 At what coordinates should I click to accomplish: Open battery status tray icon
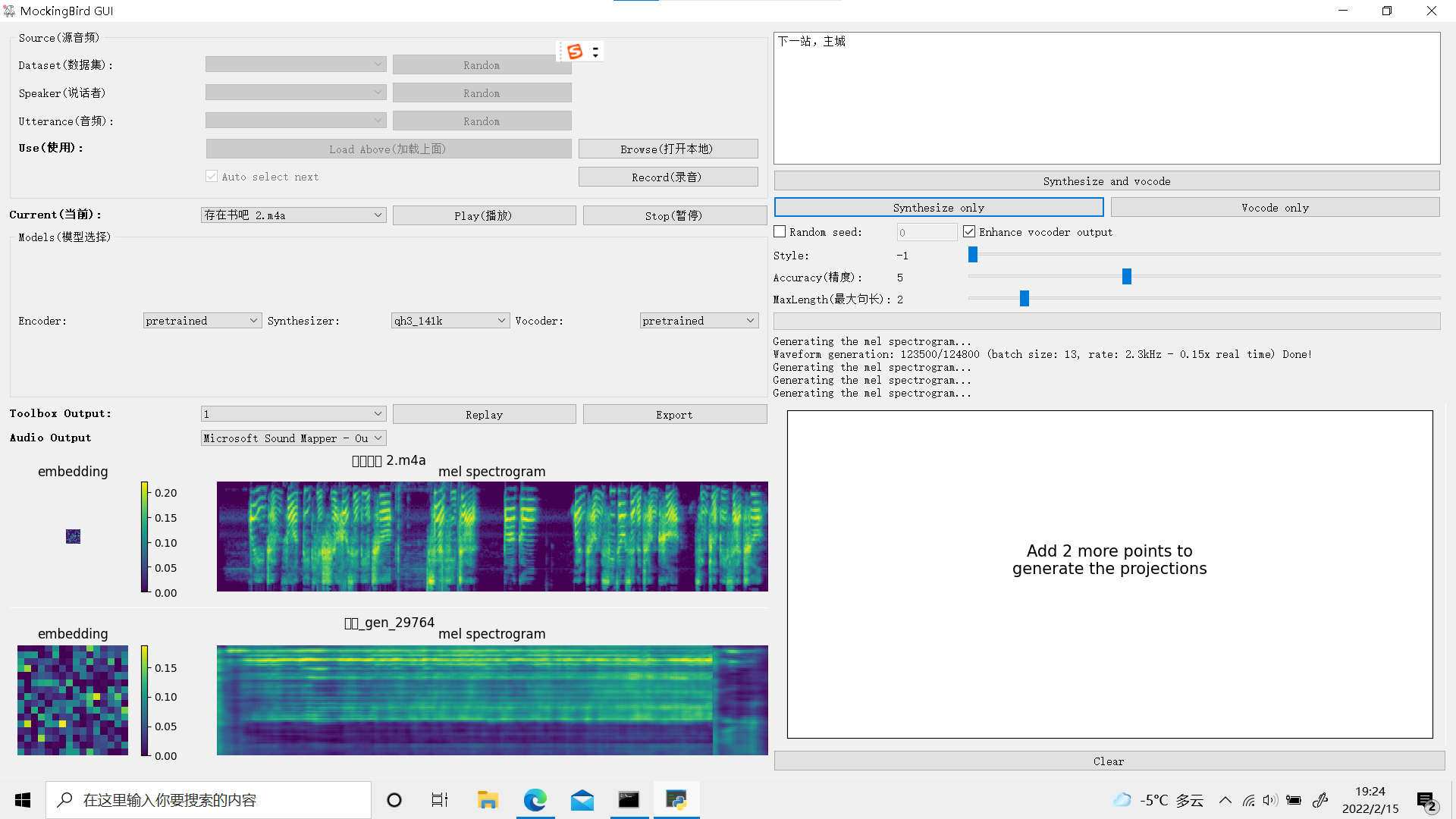[1294, 800]
